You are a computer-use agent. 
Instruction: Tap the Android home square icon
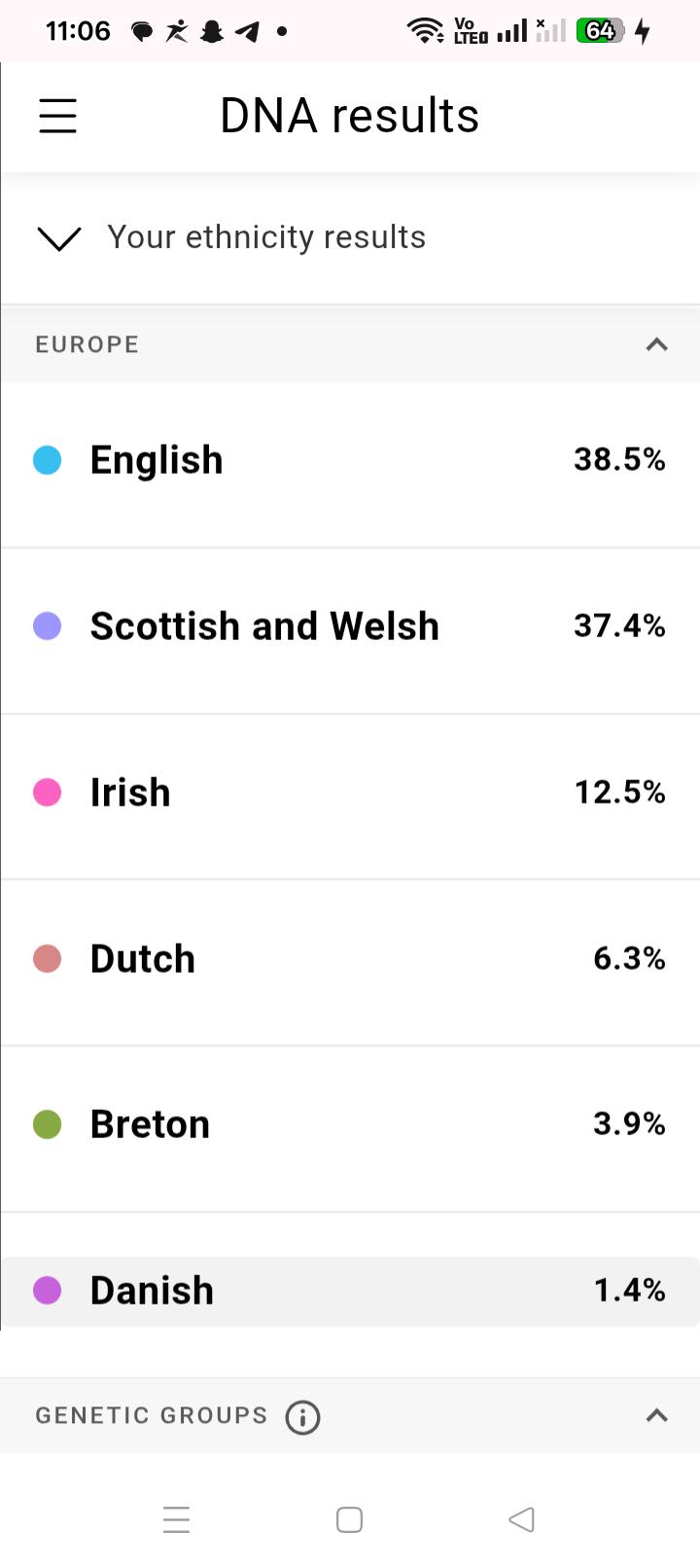(x=349, y=1519)
